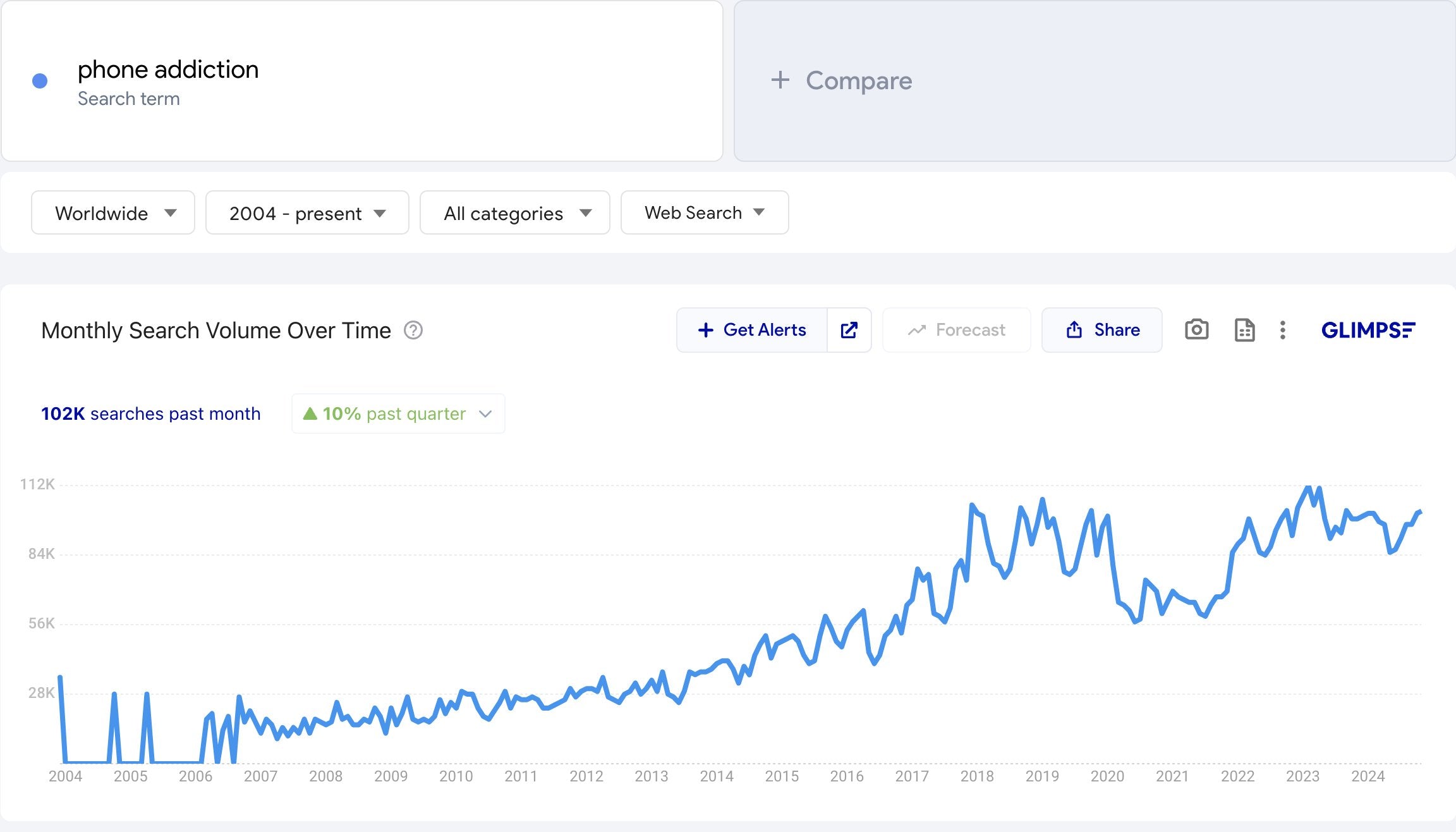Take chart snapshot with camera icon
The image size is (1456, 832).
pos(1196,330)
